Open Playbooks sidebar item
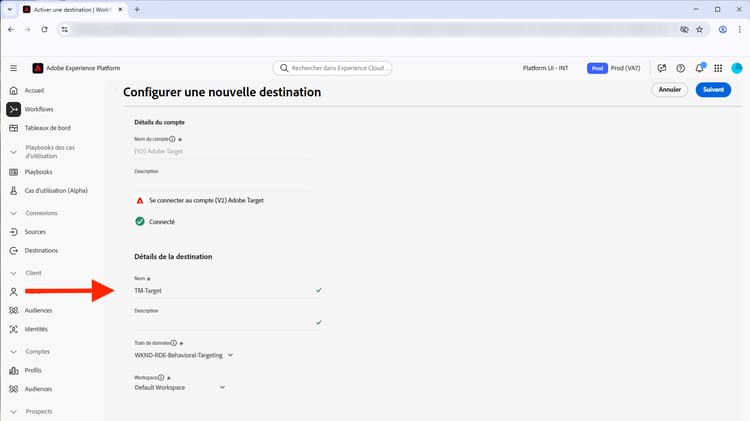 click(x=38, y=172)
